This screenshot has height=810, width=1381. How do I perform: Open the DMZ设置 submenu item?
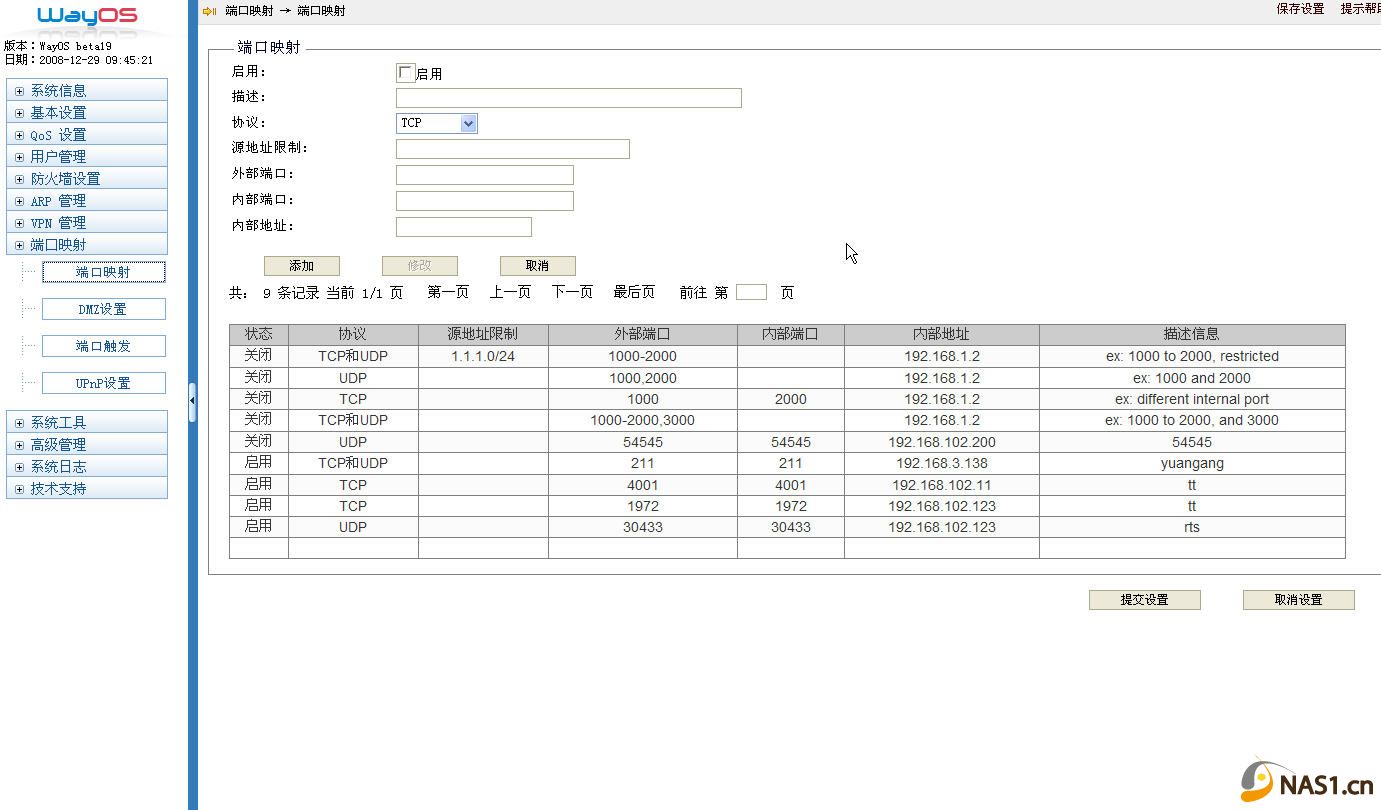pos(103,309)
